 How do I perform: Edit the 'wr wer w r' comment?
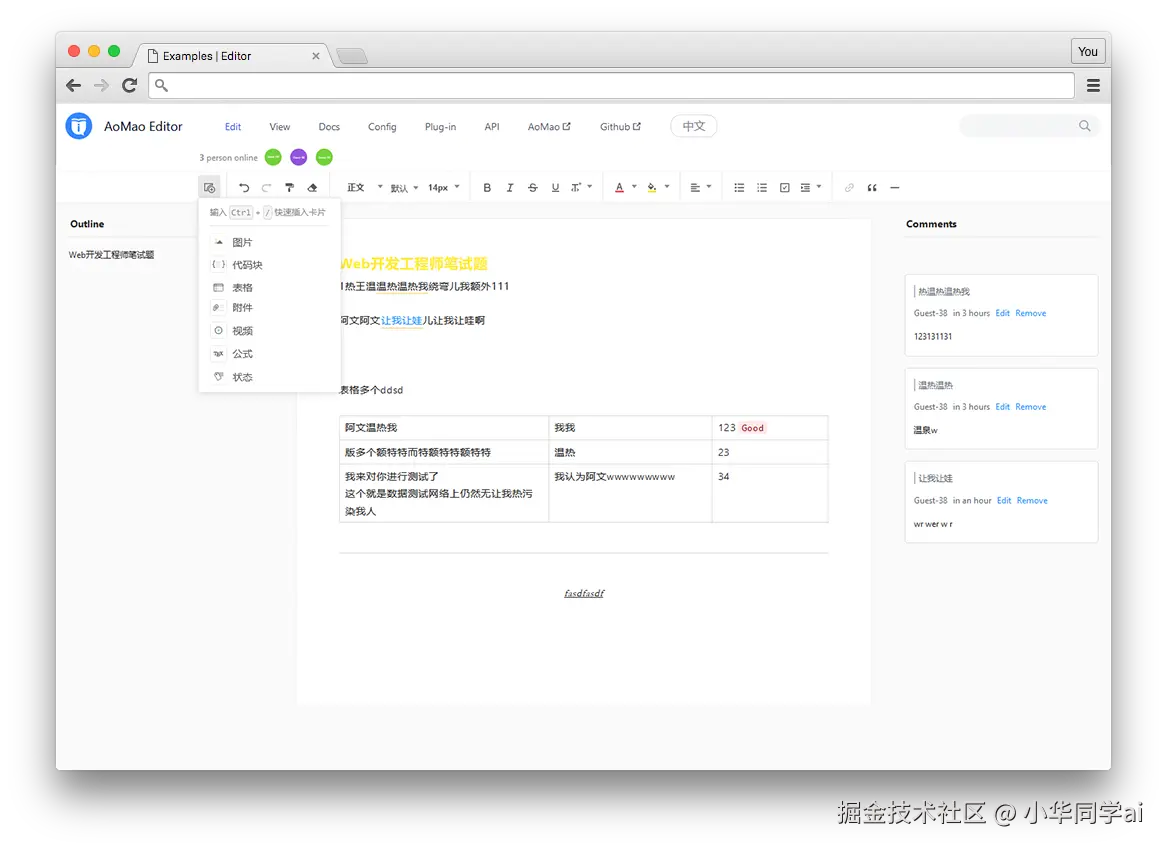(x=1004, y=501)
